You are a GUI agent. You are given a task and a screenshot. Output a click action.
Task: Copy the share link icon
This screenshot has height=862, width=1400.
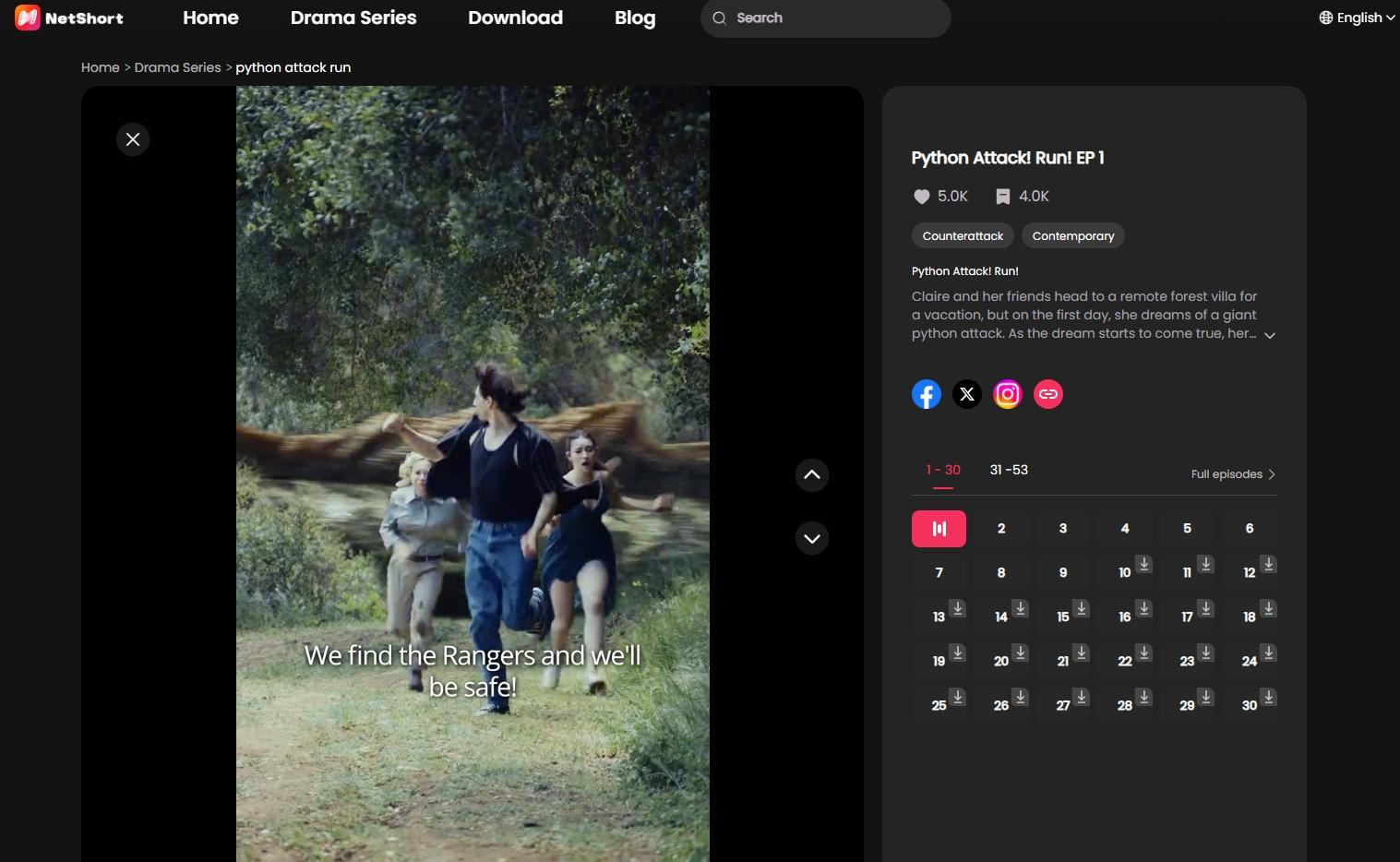(x=1048, y=394)
